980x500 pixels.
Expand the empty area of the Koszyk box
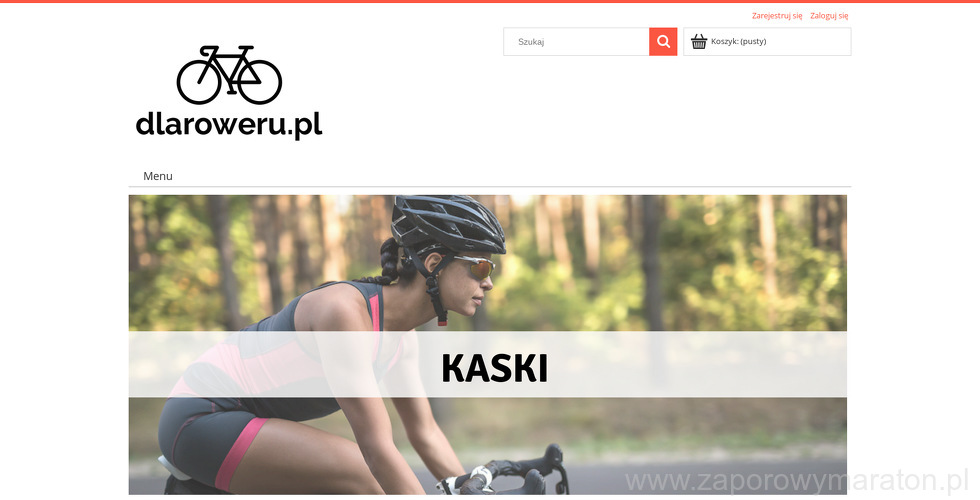pos(809,42)
